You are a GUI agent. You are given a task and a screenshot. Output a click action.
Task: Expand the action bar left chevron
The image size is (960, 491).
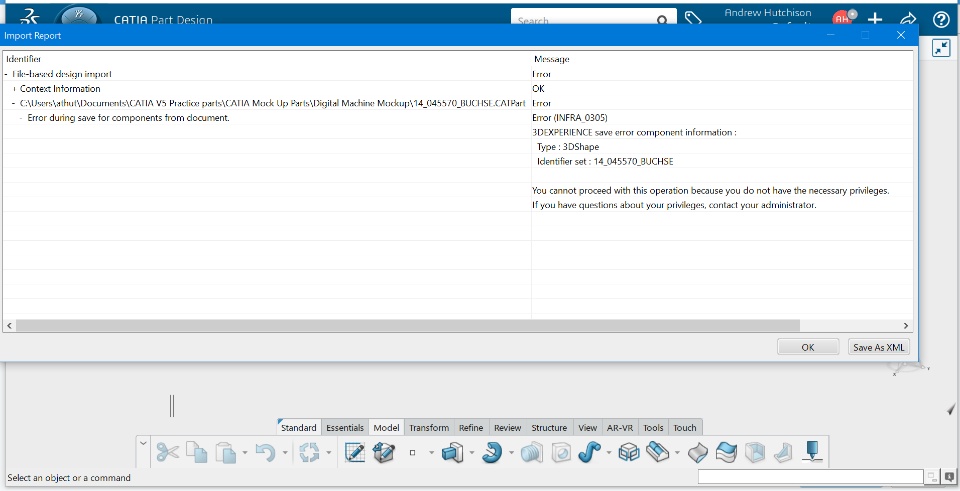[143, 444]
